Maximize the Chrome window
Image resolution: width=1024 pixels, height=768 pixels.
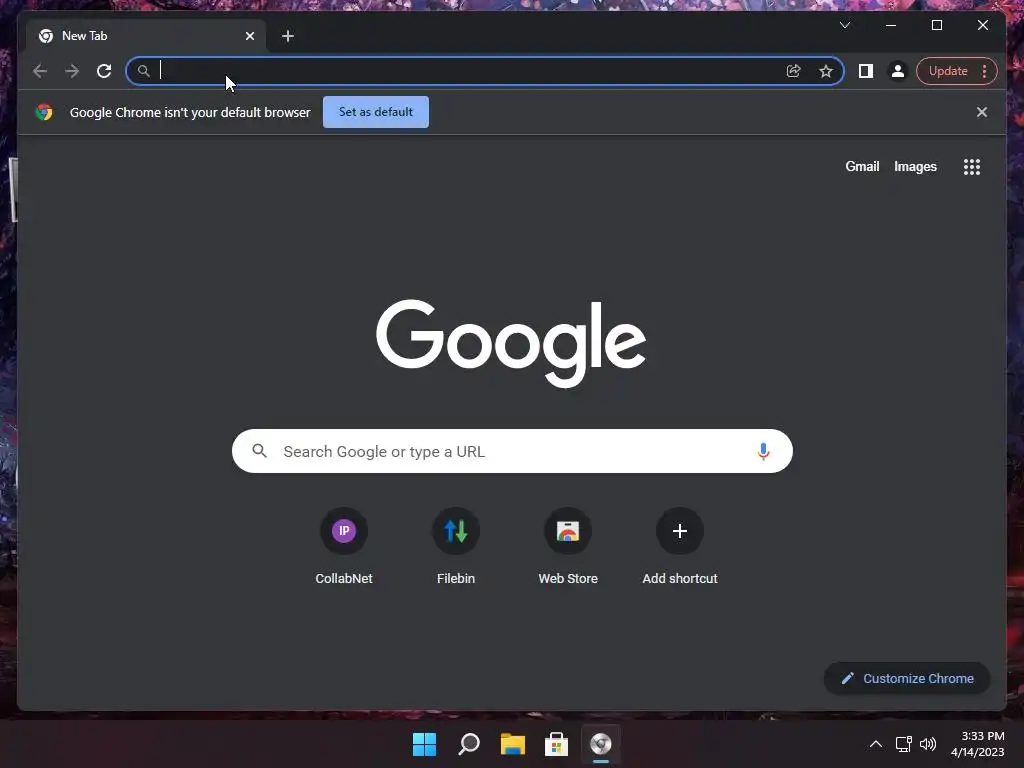tap(936, 25)
